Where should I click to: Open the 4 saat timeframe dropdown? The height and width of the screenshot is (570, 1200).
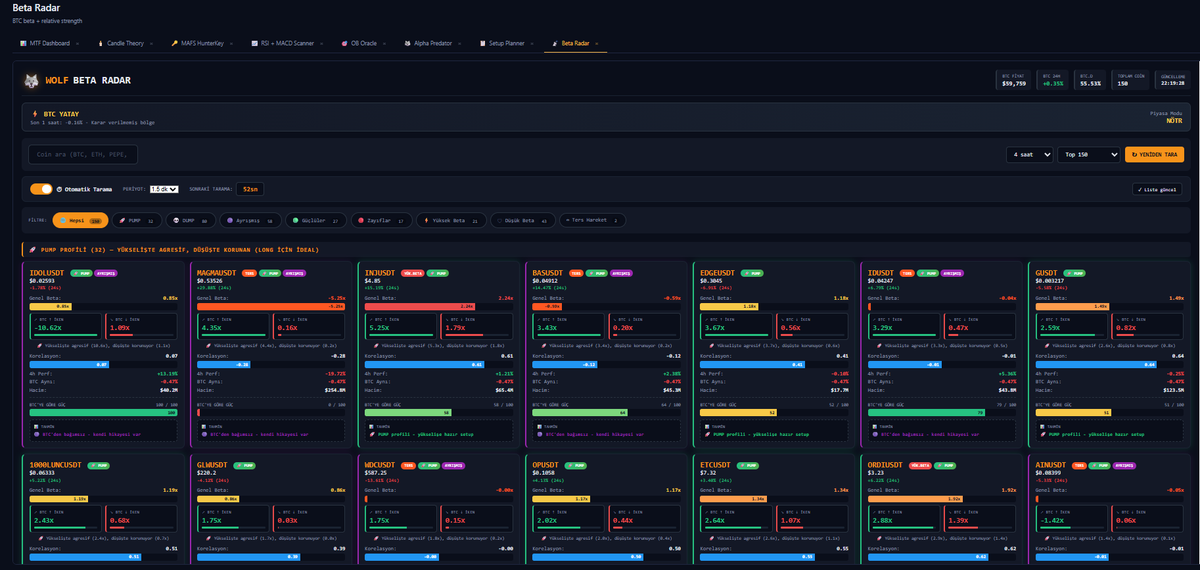(x=1029, y=155)
